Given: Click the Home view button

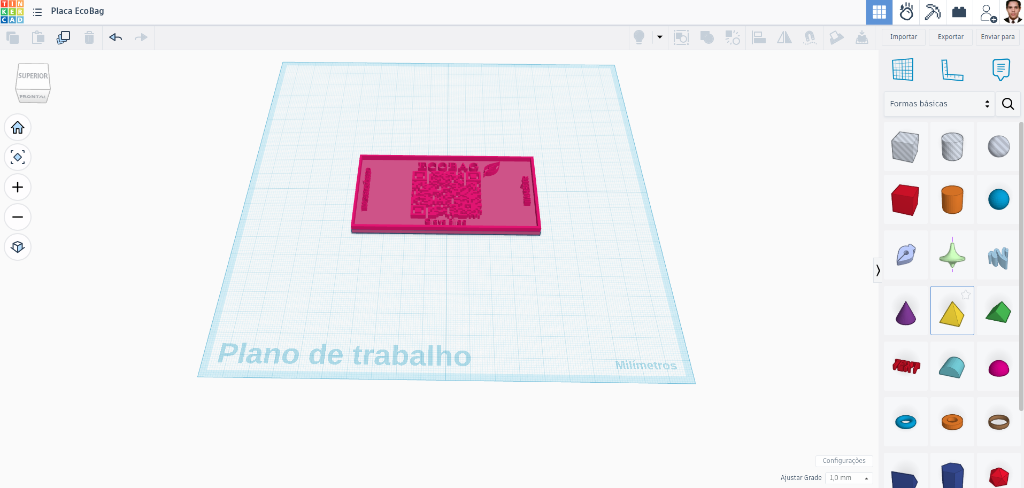Looking at the screenshot, I should 18,127.
